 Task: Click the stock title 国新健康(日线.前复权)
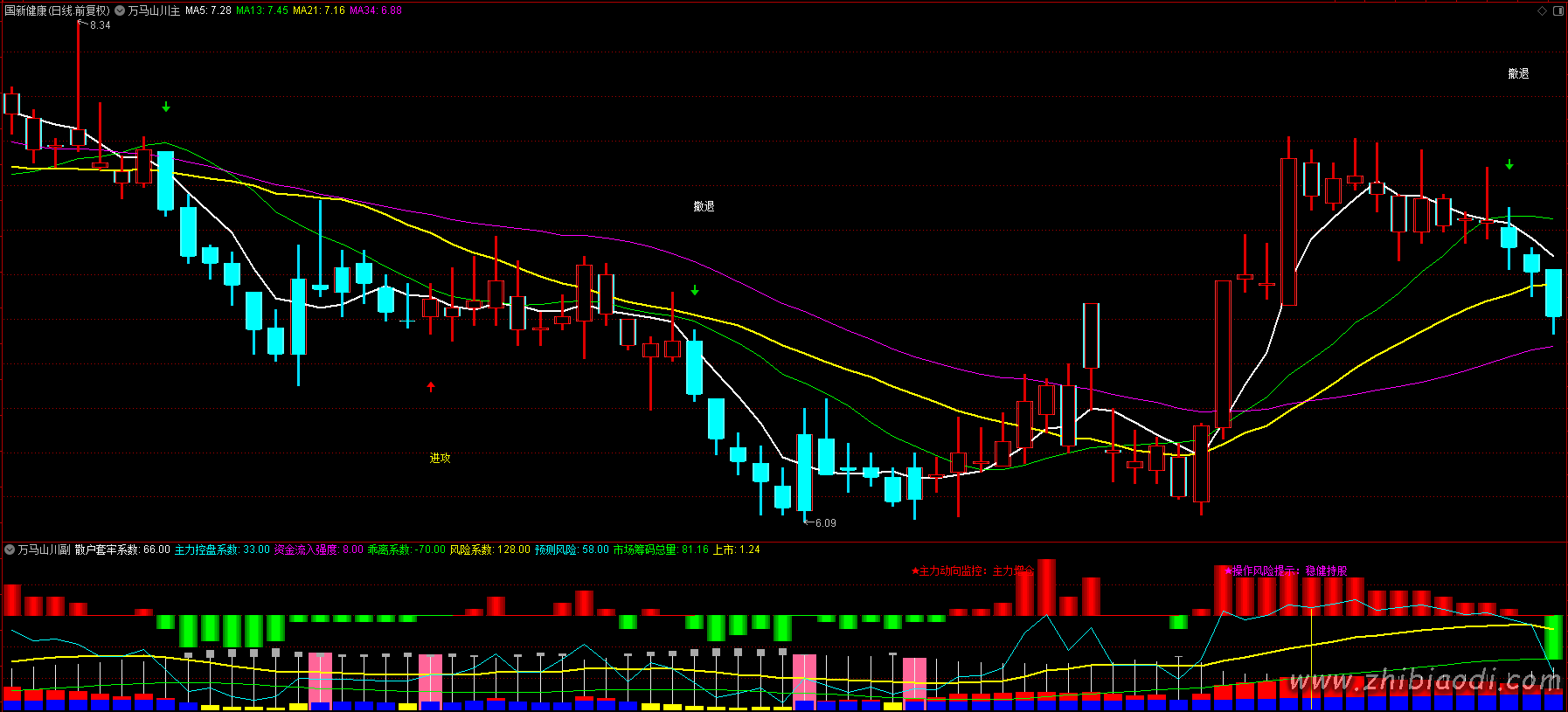point(58,10)
